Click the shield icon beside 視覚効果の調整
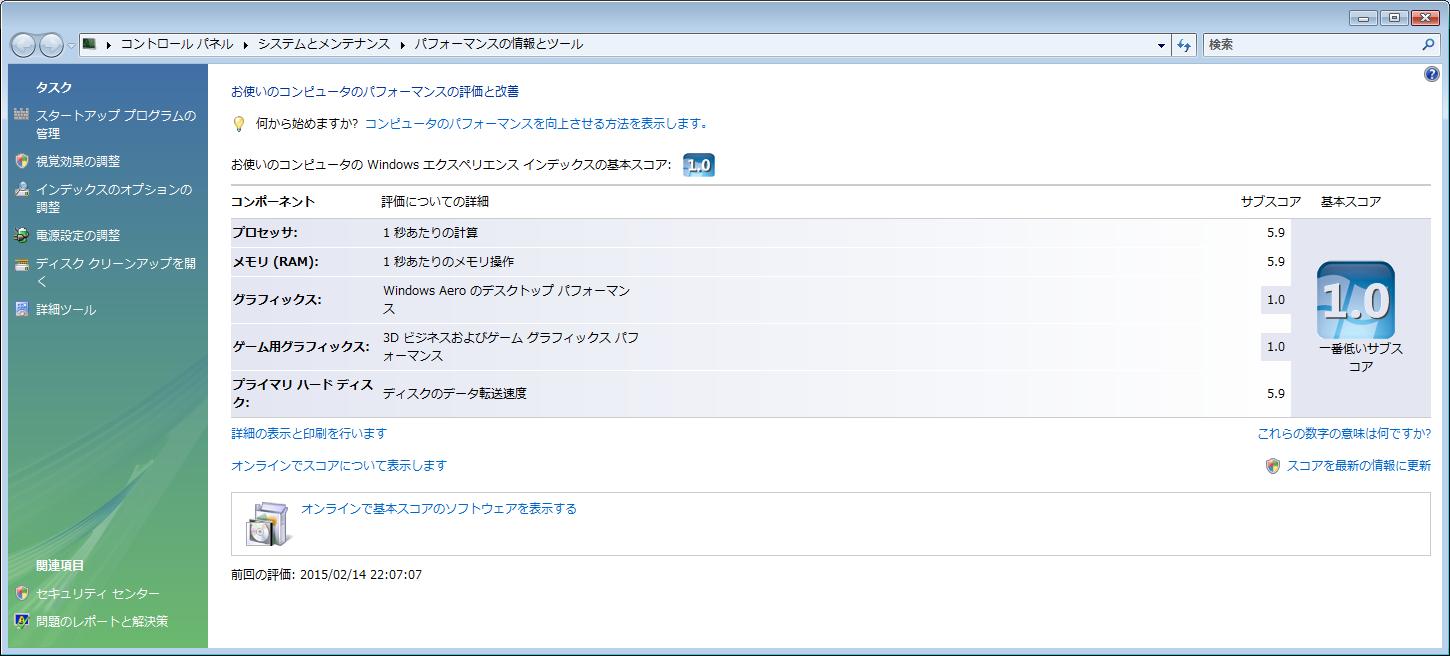The height and width of the screenshot is (656, 1450). 22,161
